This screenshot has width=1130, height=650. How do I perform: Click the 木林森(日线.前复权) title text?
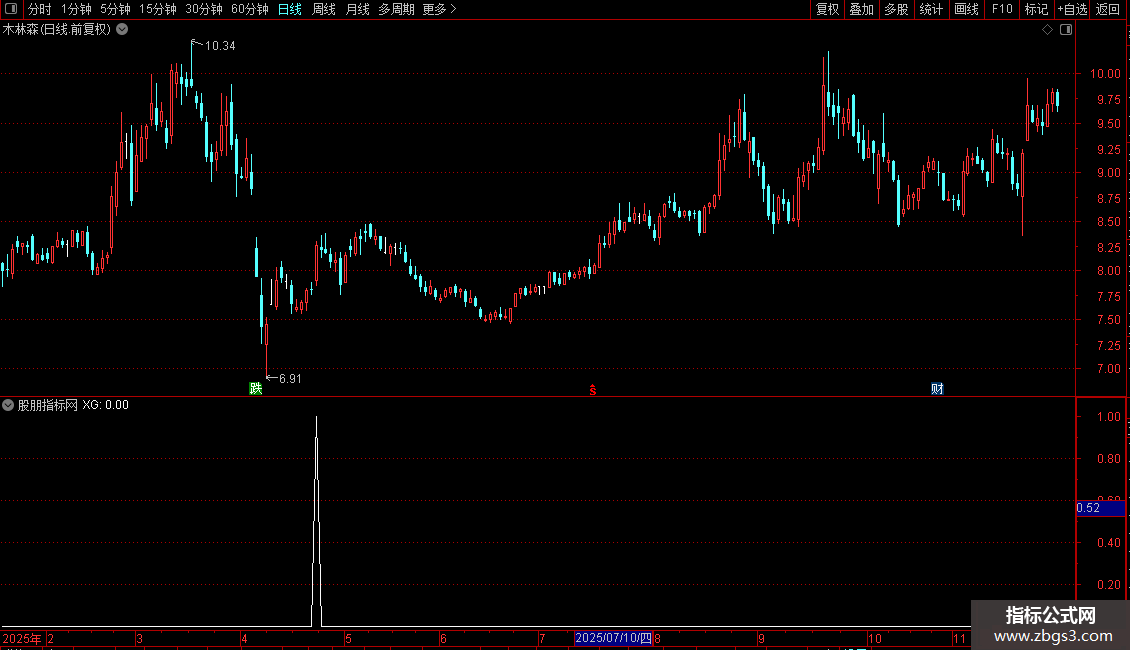click(56, 30)
